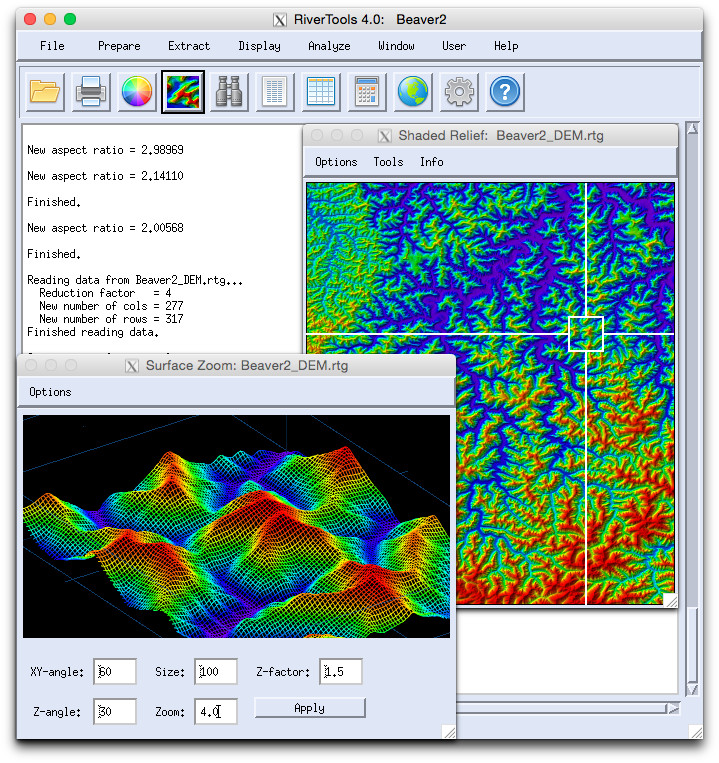Click the log panel's scroll-down arrow
This screenshot has height=763, width=719.
pyautogui.click(x=691, y=690)
